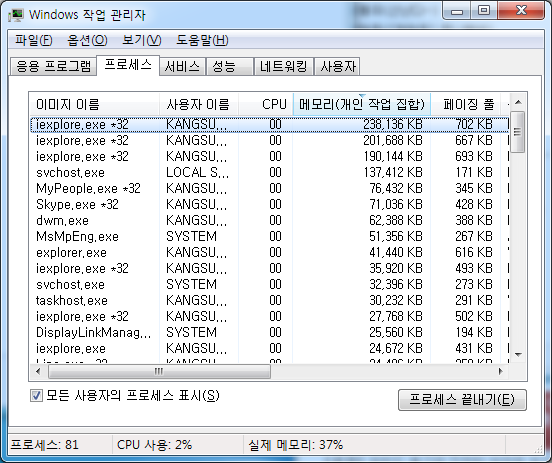Click the 프로세스 끝내기(E) button
This screenshot has width=552, height=463.
click(462, 400)
